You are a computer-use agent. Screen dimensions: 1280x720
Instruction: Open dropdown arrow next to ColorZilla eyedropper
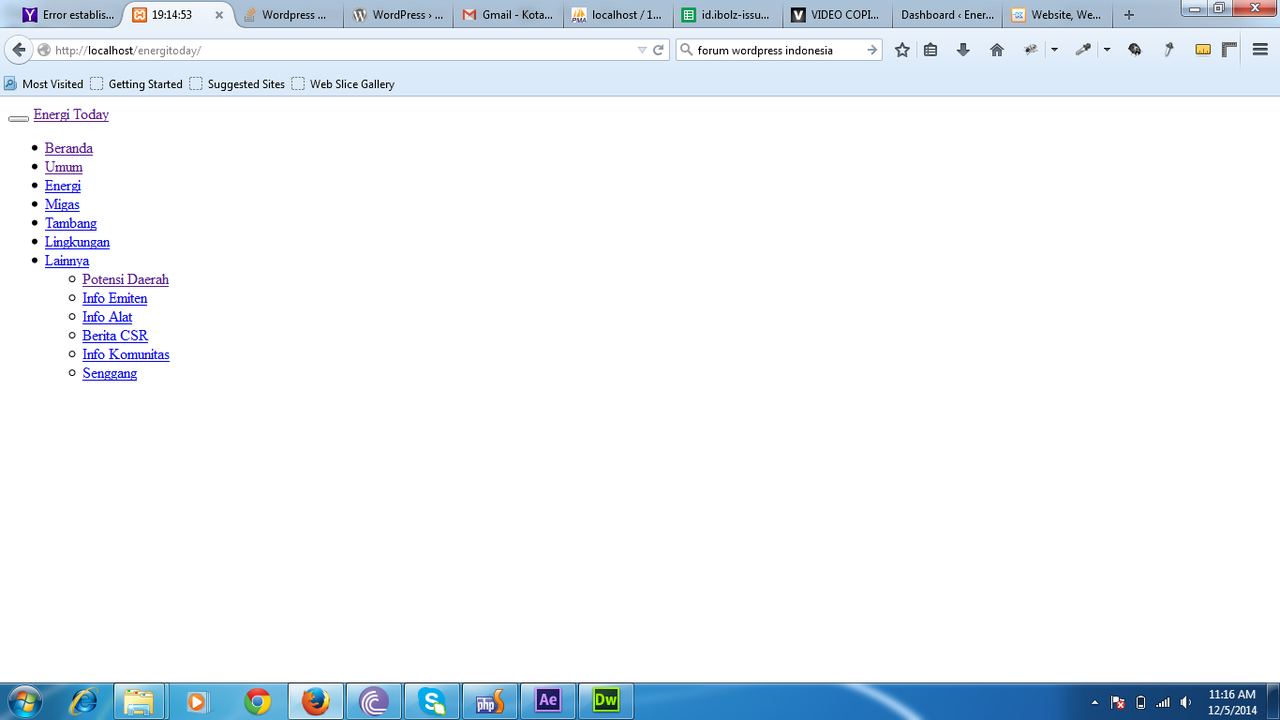(x=1106, y=50)
